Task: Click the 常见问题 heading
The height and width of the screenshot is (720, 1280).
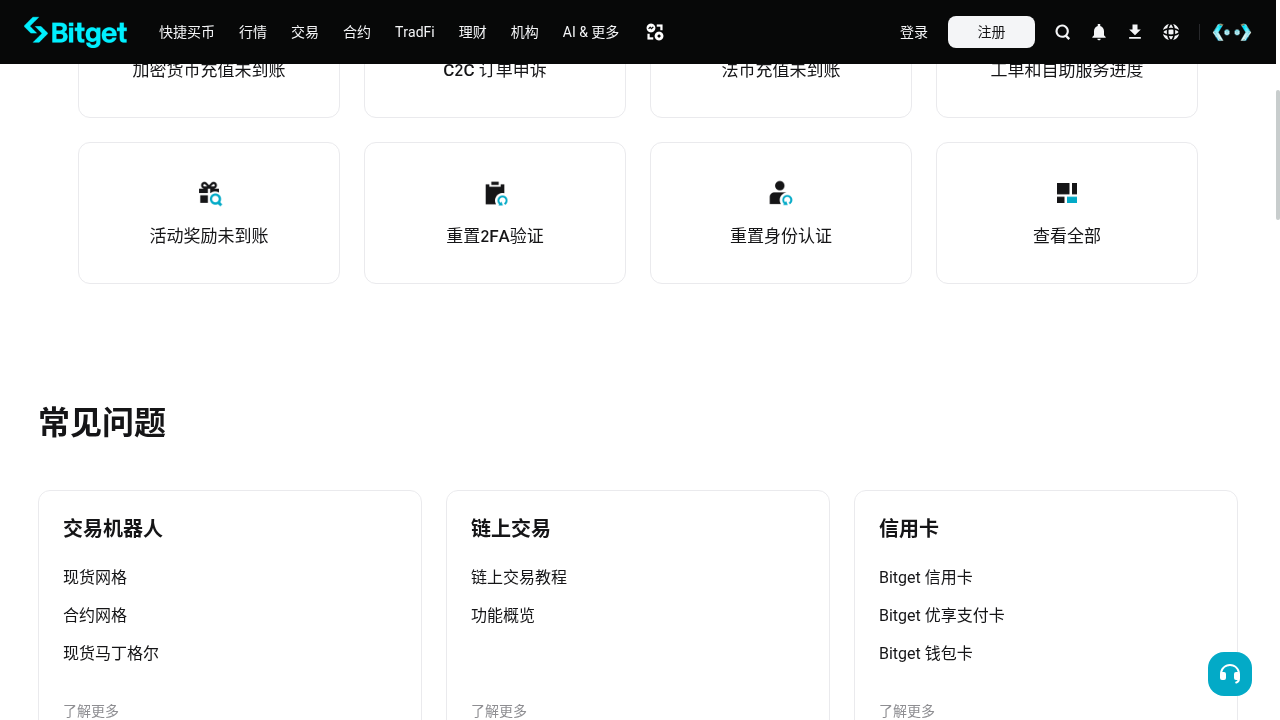Action: point(102,422)
